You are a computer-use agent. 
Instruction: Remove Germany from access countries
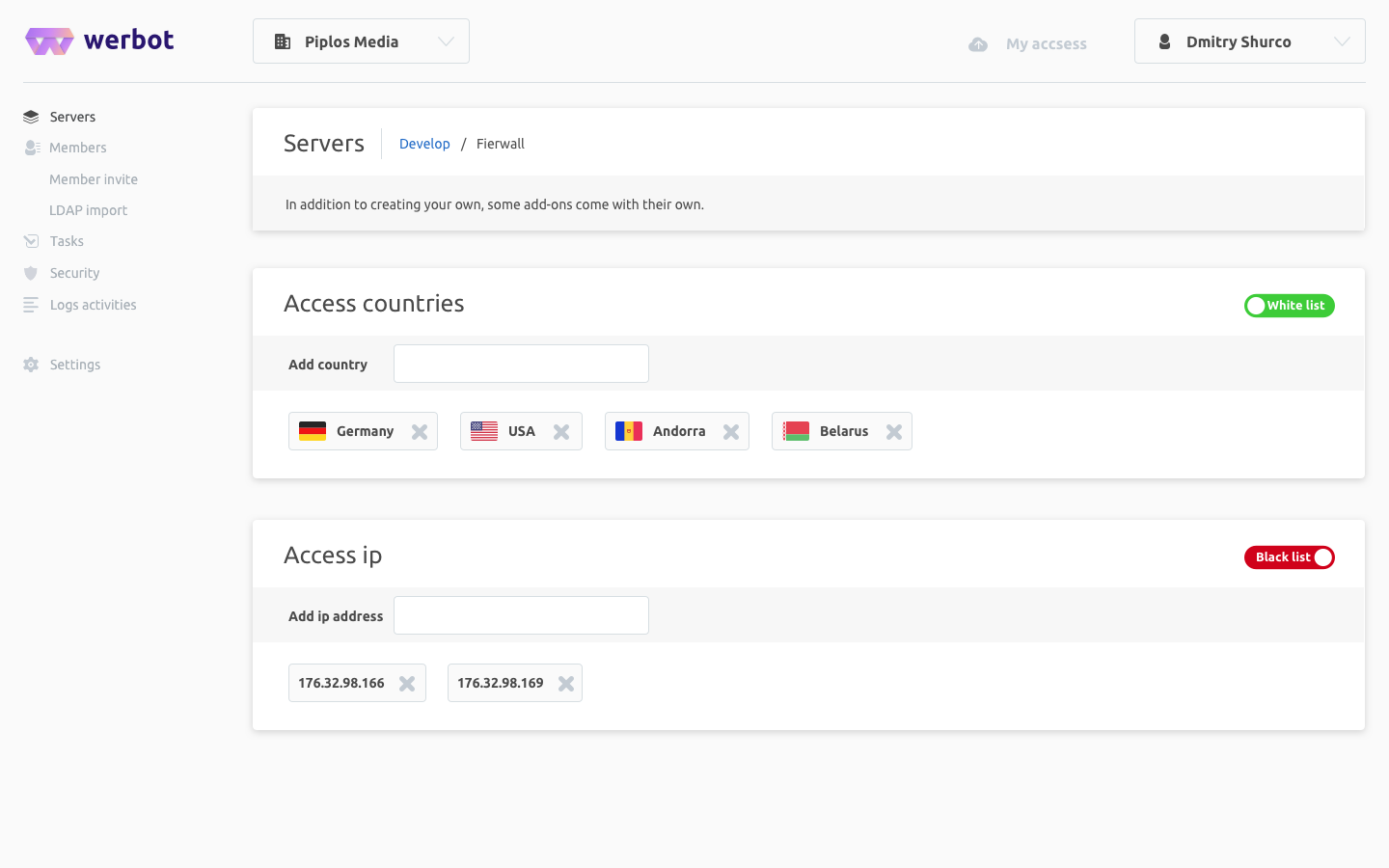point(420,432)
